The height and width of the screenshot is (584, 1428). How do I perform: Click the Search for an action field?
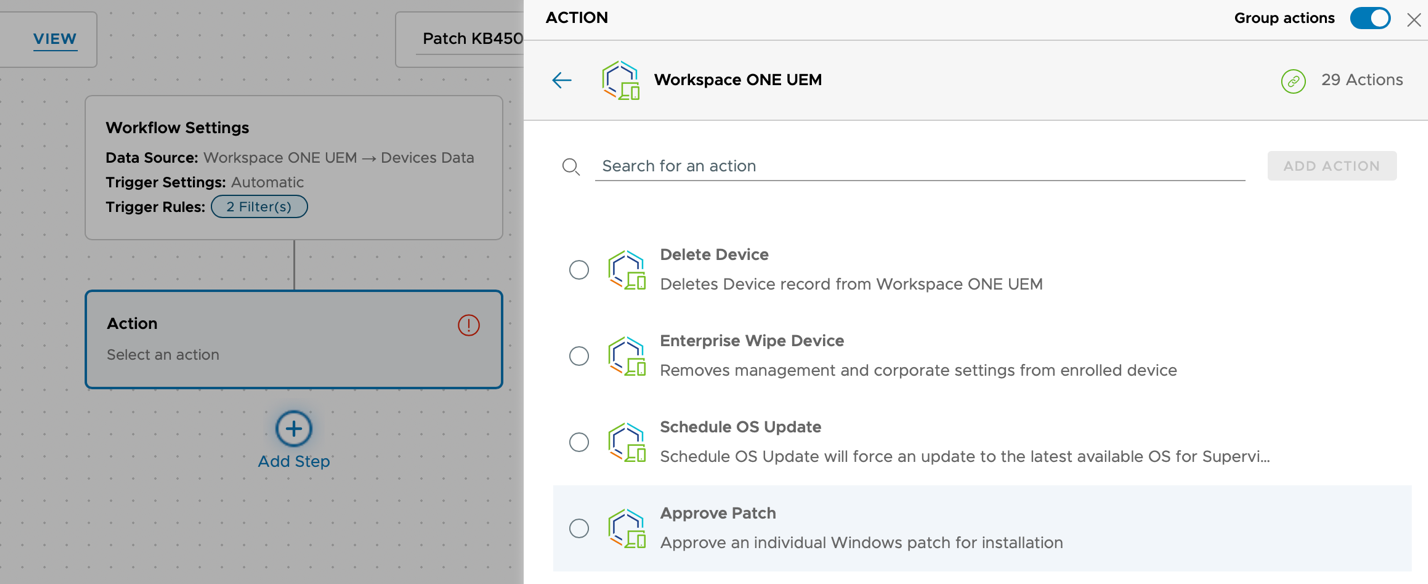pyautogui.click(x=919, y=166)
